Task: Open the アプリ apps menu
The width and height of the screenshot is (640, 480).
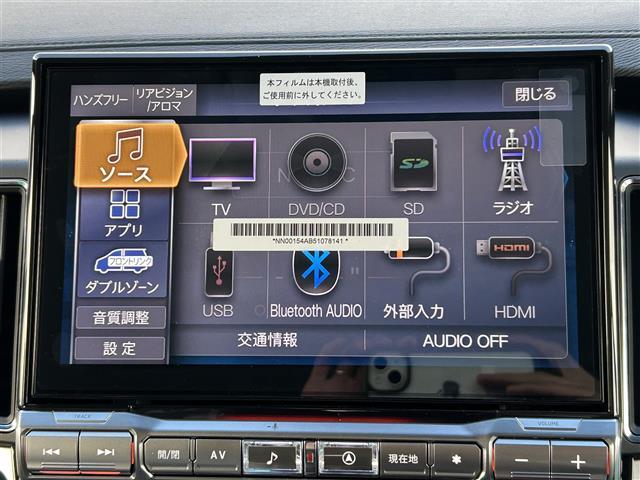Action: (124, 214)
